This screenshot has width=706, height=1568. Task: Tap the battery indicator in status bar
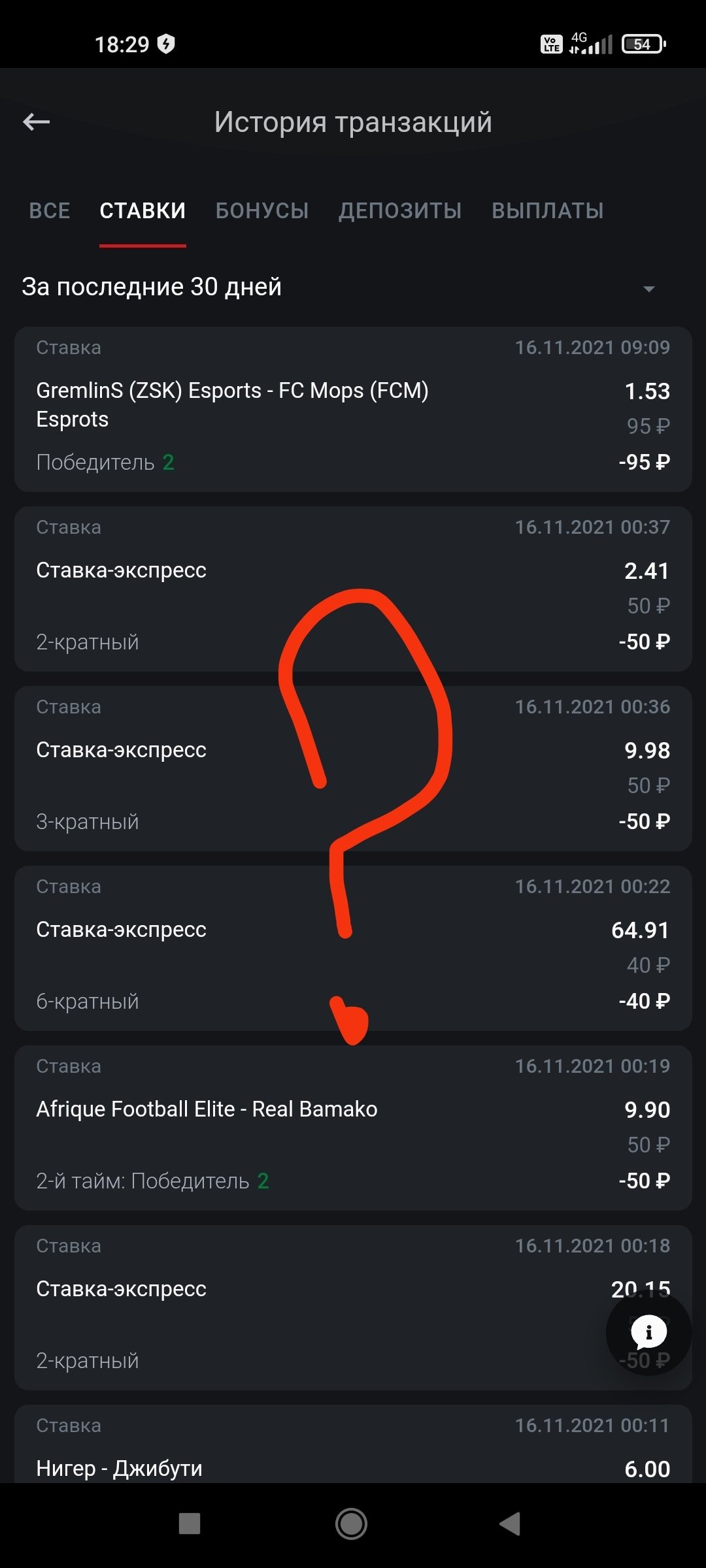tap(643, 44)
